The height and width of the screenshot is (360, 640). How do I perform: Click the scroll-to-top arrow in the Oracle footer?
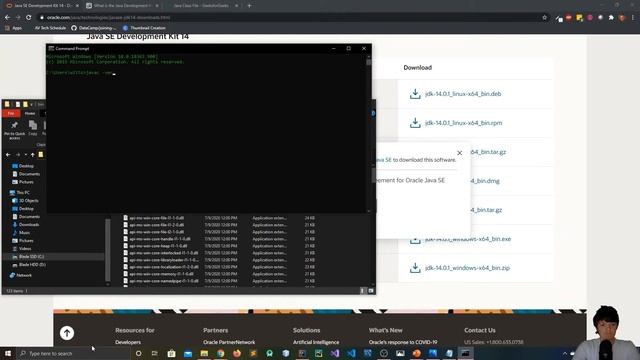67,333
